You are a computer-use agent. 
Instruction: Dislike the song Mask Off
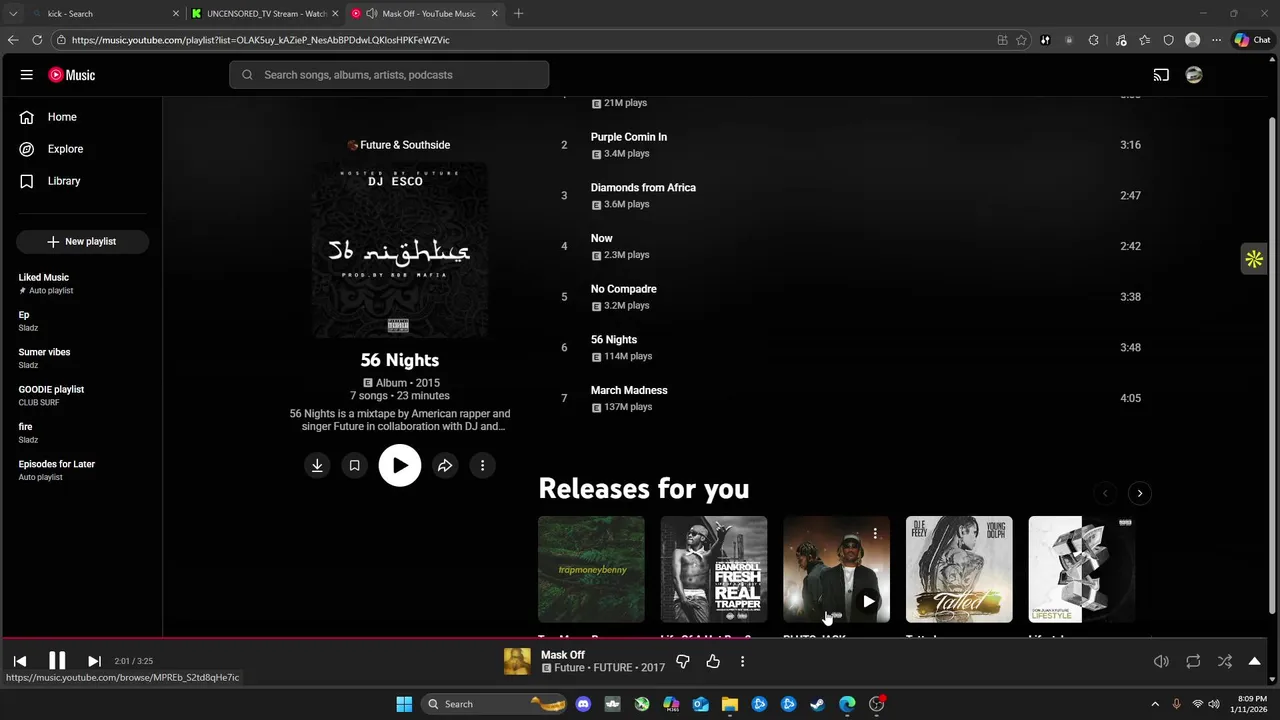683,661
